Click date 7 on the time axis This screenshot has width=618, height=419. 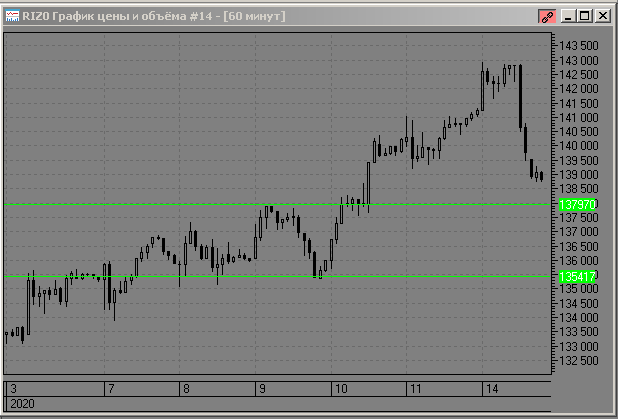111,389
